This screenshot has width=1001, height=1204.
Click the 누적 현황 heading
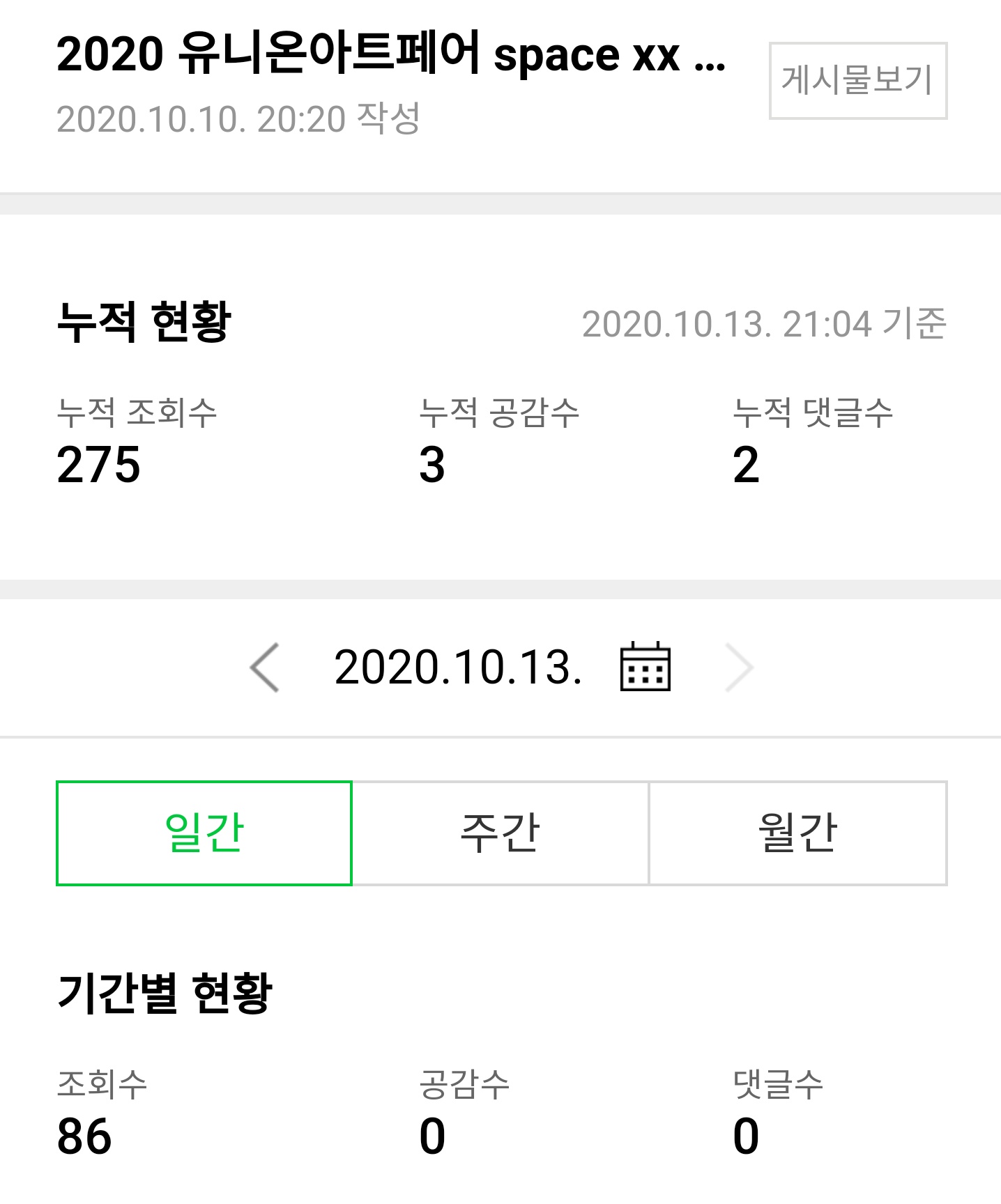pos(144,323)
